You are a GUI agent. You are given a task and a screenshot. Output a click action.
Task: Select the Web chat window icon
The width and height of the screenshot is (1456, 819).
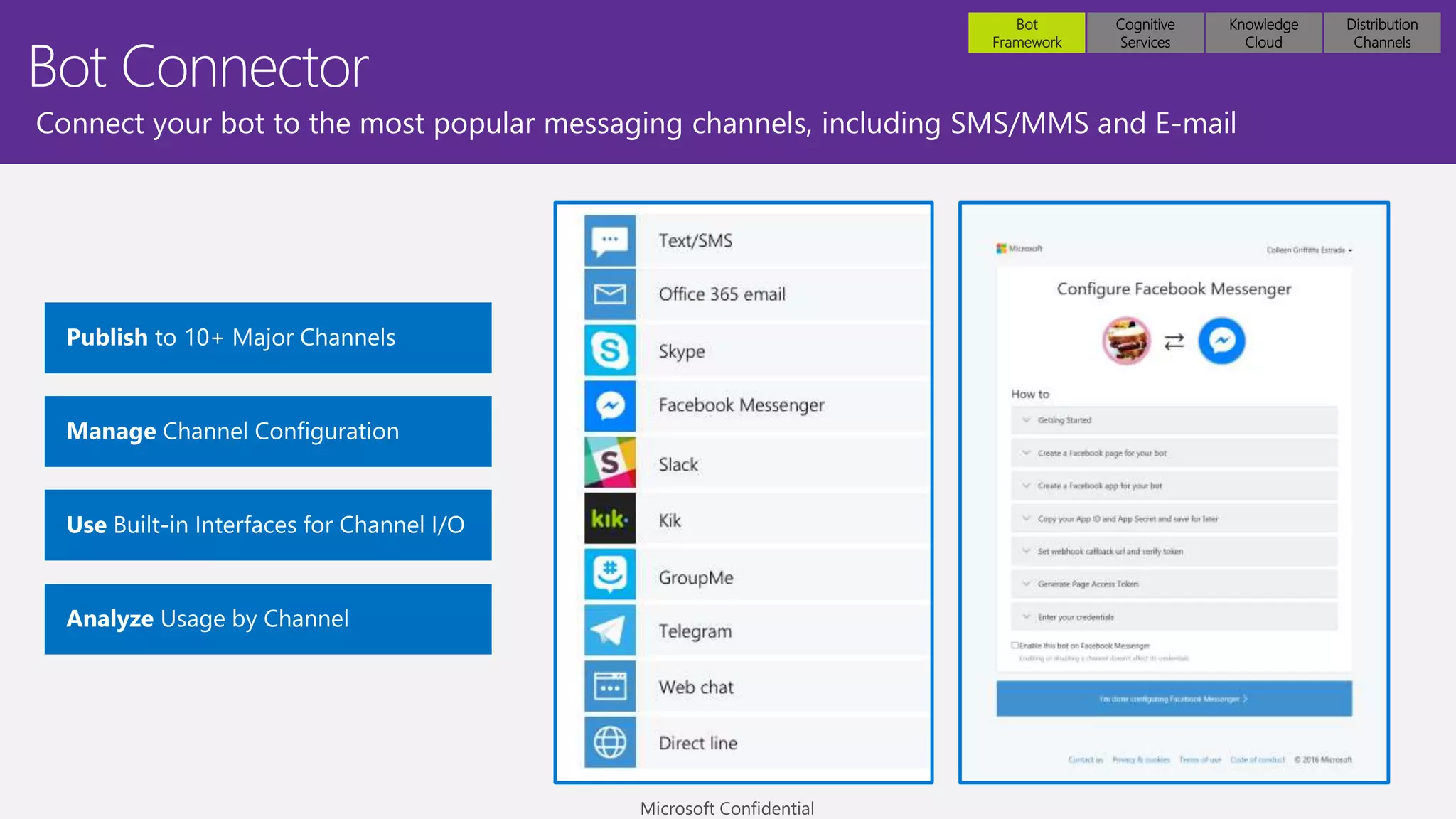610,687
